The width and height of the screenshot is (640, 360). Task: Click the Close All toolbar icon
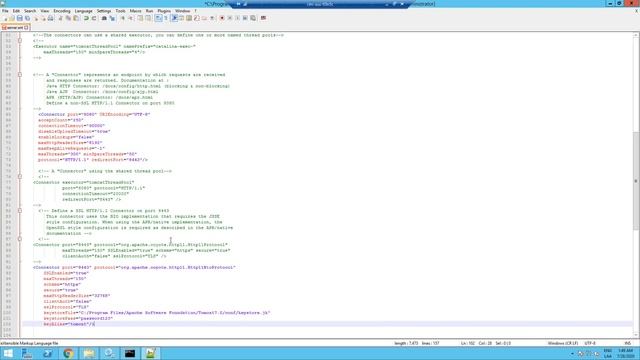(43, 18)
